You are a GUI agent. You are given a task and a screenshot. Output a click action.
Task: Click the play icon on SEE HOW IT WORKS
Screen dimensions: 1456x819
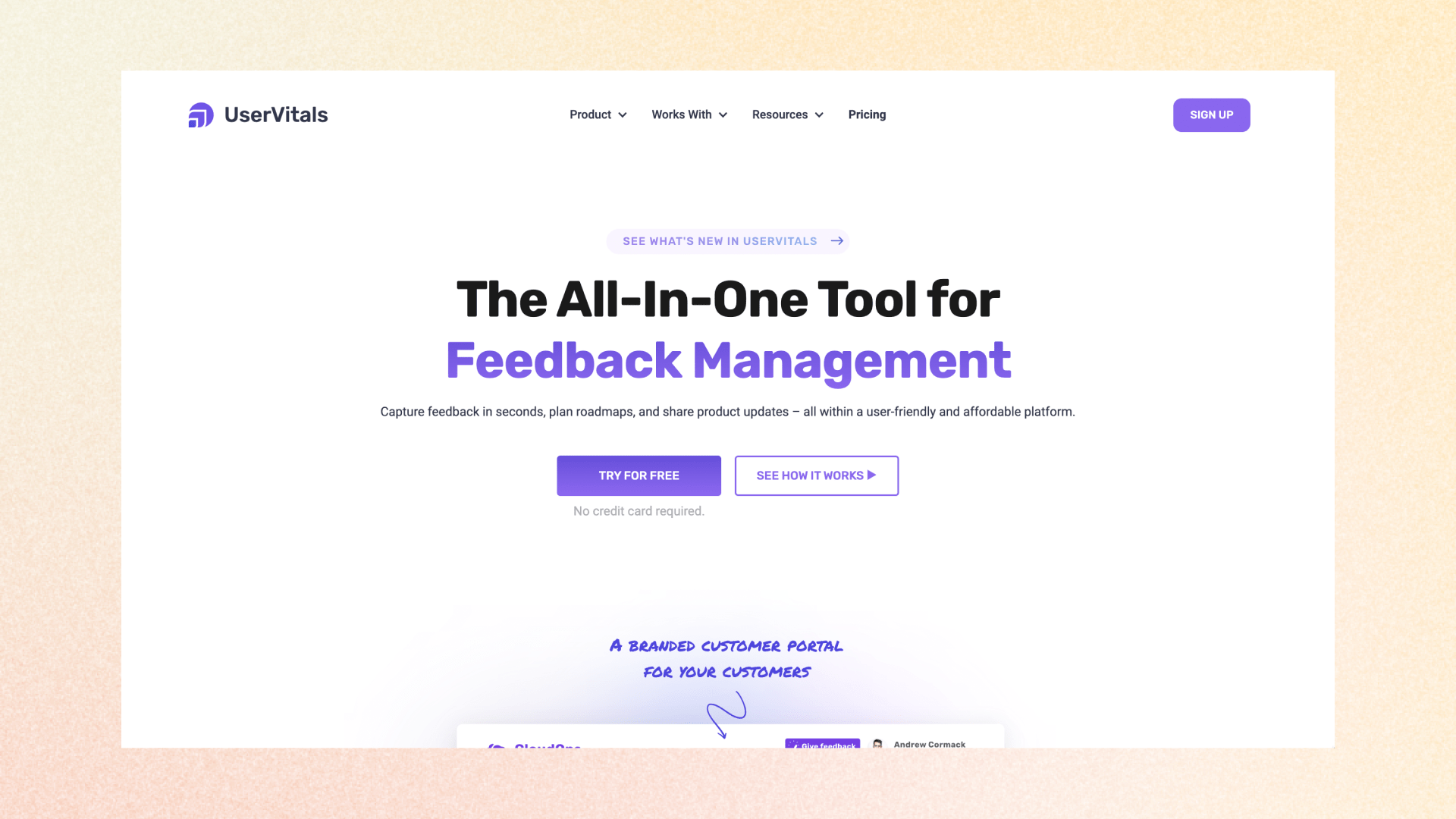[871, 475]
